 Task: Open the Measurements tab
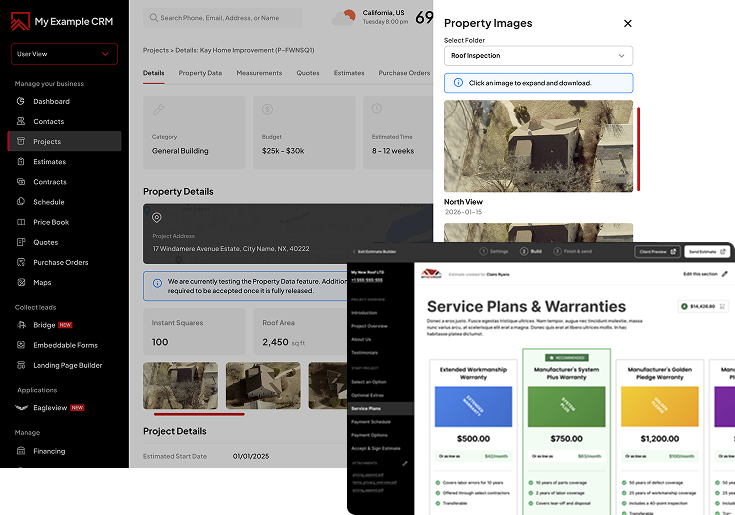point(259,73)
